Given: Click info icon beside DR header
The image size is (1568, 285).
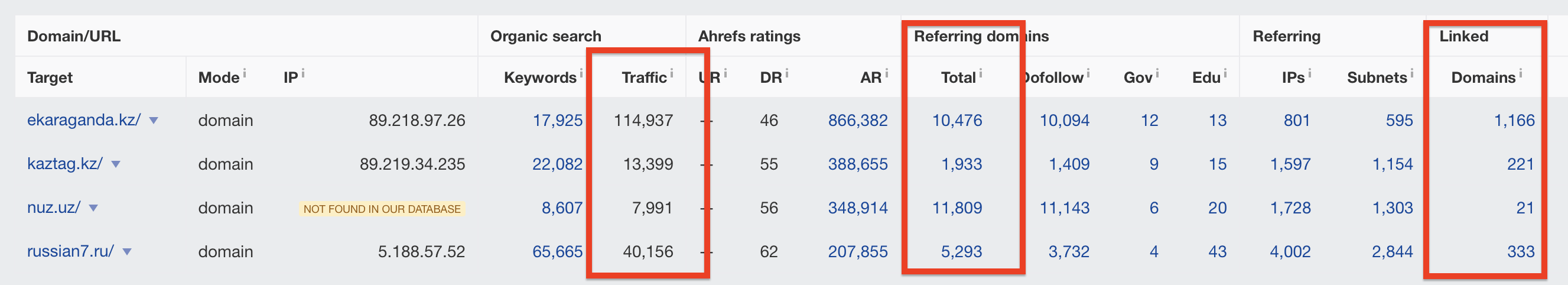Looking at the screenshot, I should (x=787, y=73).
